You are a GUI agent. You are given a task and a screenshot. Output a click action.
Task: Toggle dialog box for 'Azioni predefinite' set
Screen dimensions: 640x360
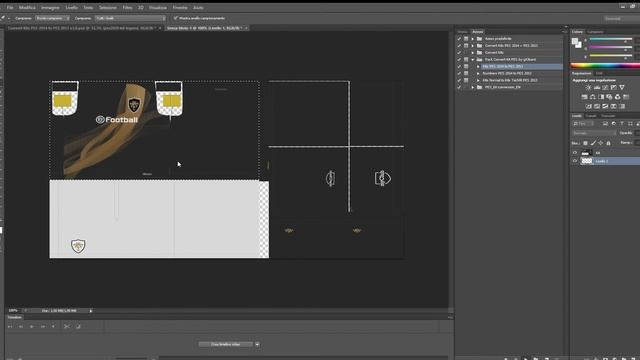466,38
